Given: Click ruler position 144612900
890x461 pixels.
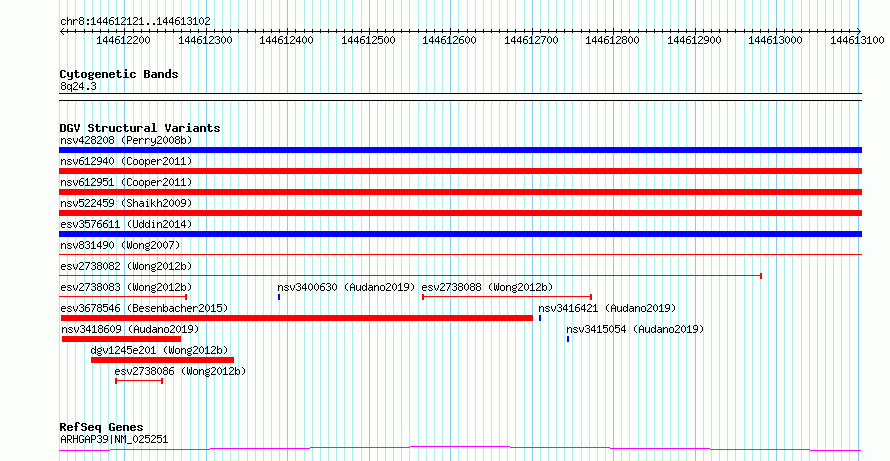Looking at the screenshot, I should 694,40.
